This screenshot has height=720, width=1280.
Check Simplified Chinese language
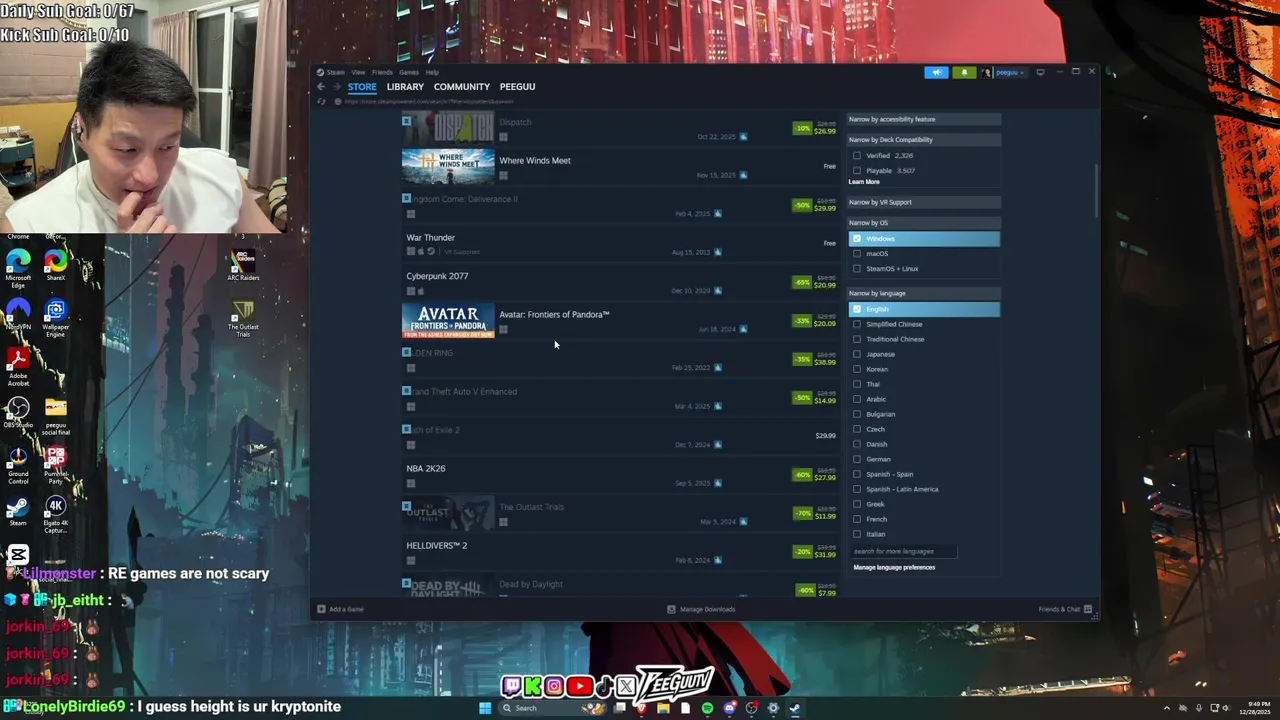click(856, 324)
